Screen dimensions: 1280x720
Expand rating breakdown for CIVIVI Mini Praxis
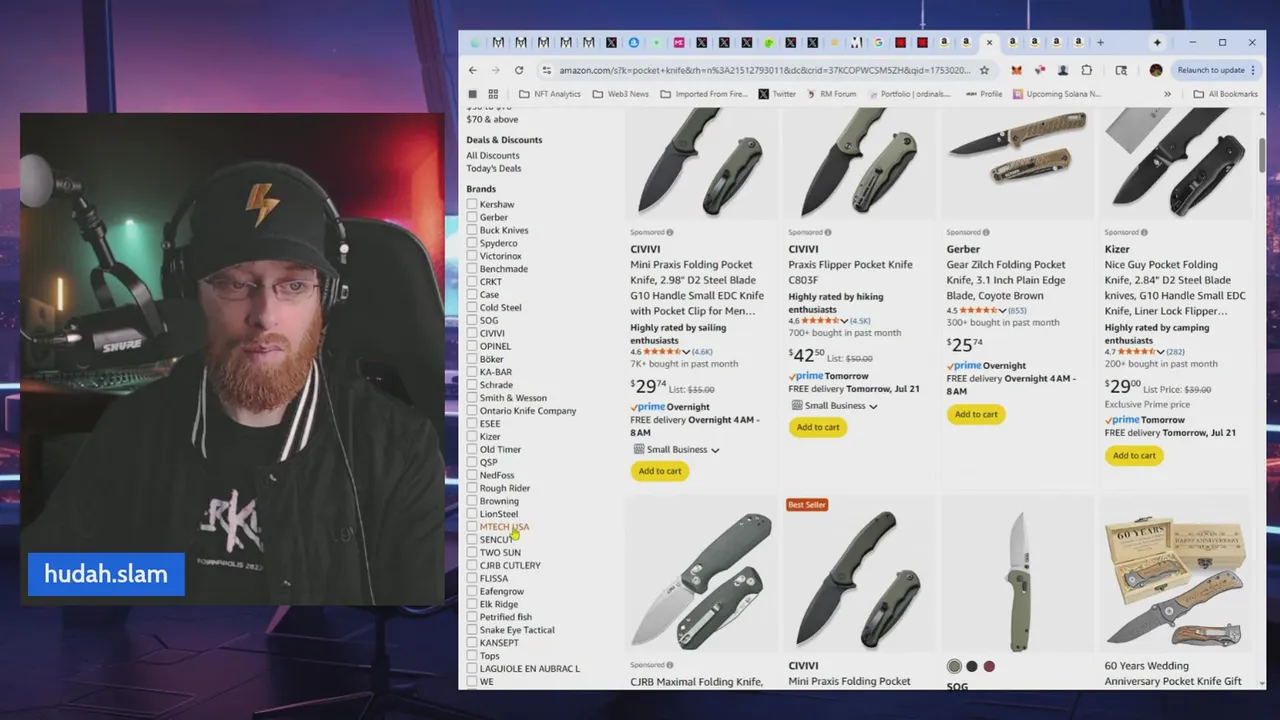click(x=686, y=352)
